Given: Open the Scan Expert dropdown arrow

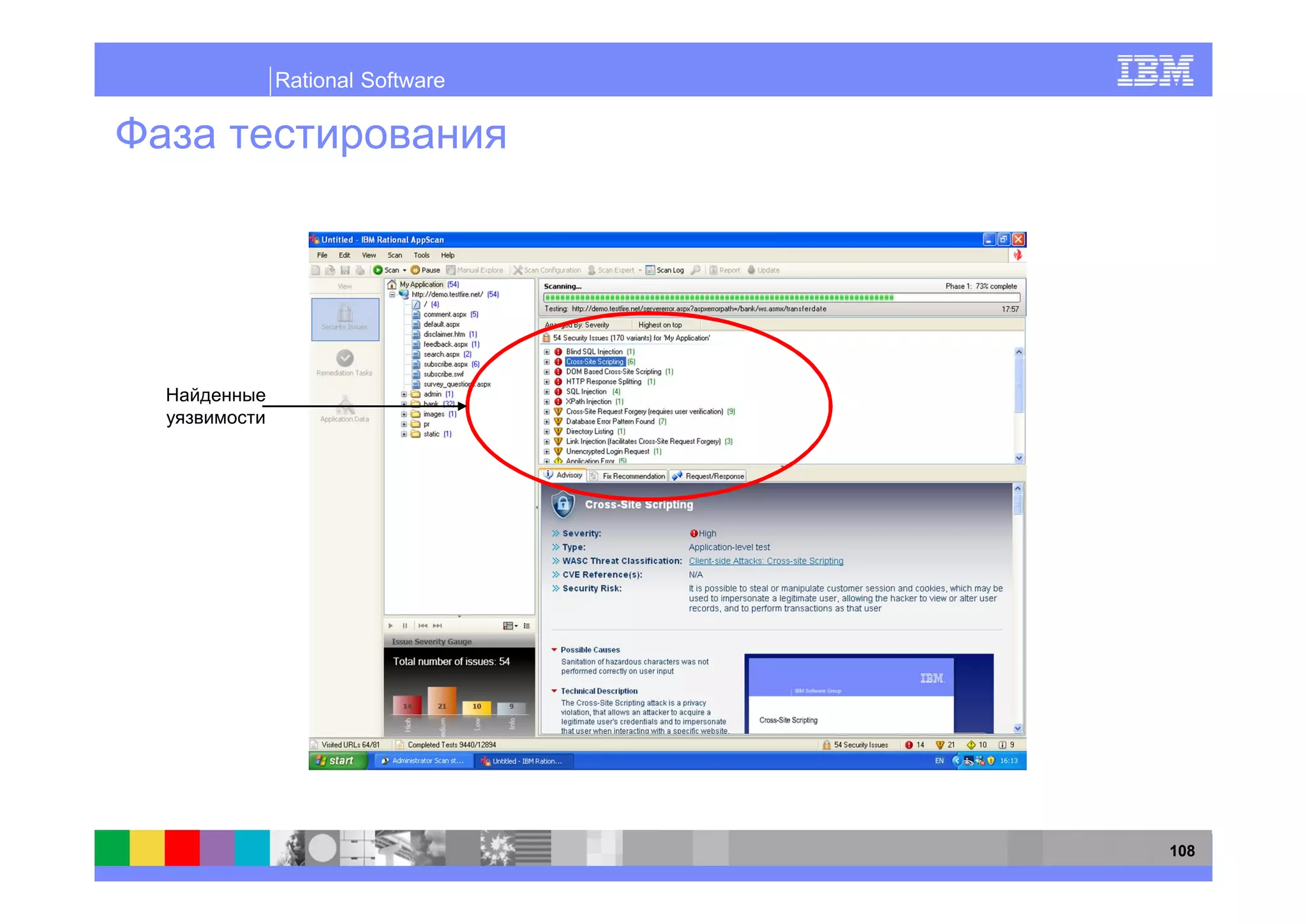Looking at the screenshot, I should tap(640, 271).
